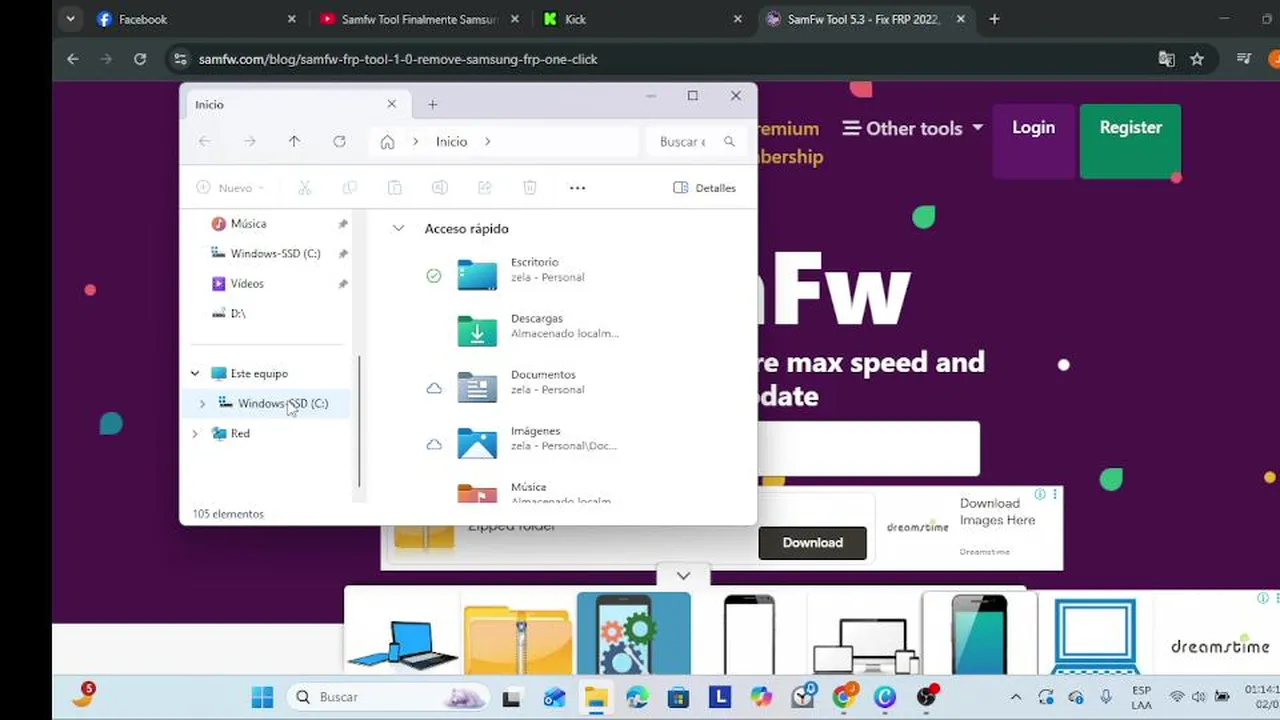Select the Rename icon in the Explorer toolbar
Screen dimensions: 1280x720
pyautogui.click(x=439, y=188)
